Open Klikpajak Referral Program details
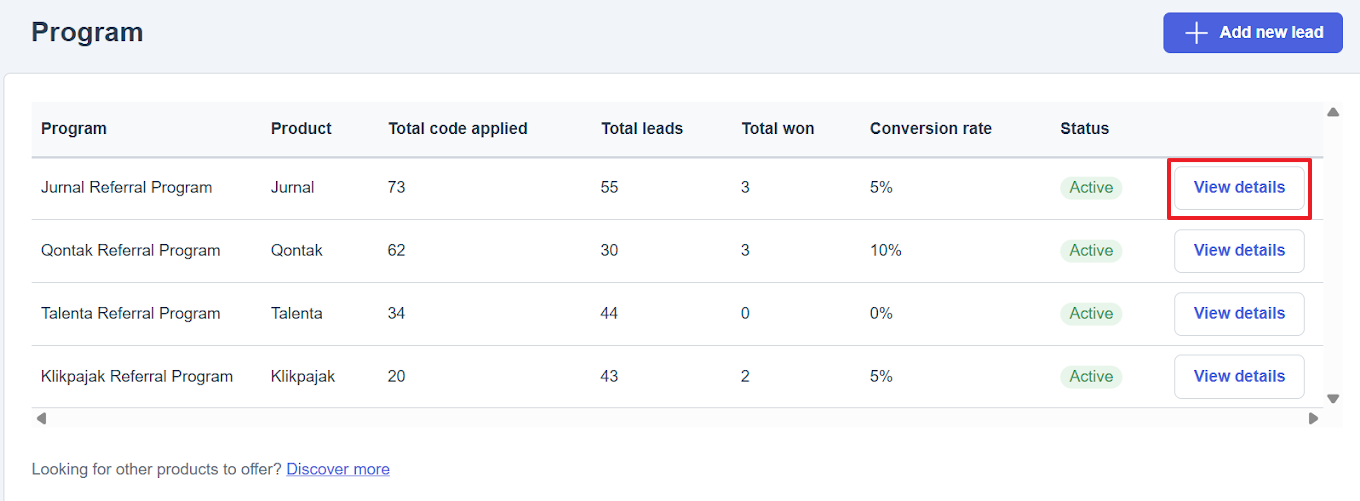This screenshot has width=1360, height=501. point(1239,377)
